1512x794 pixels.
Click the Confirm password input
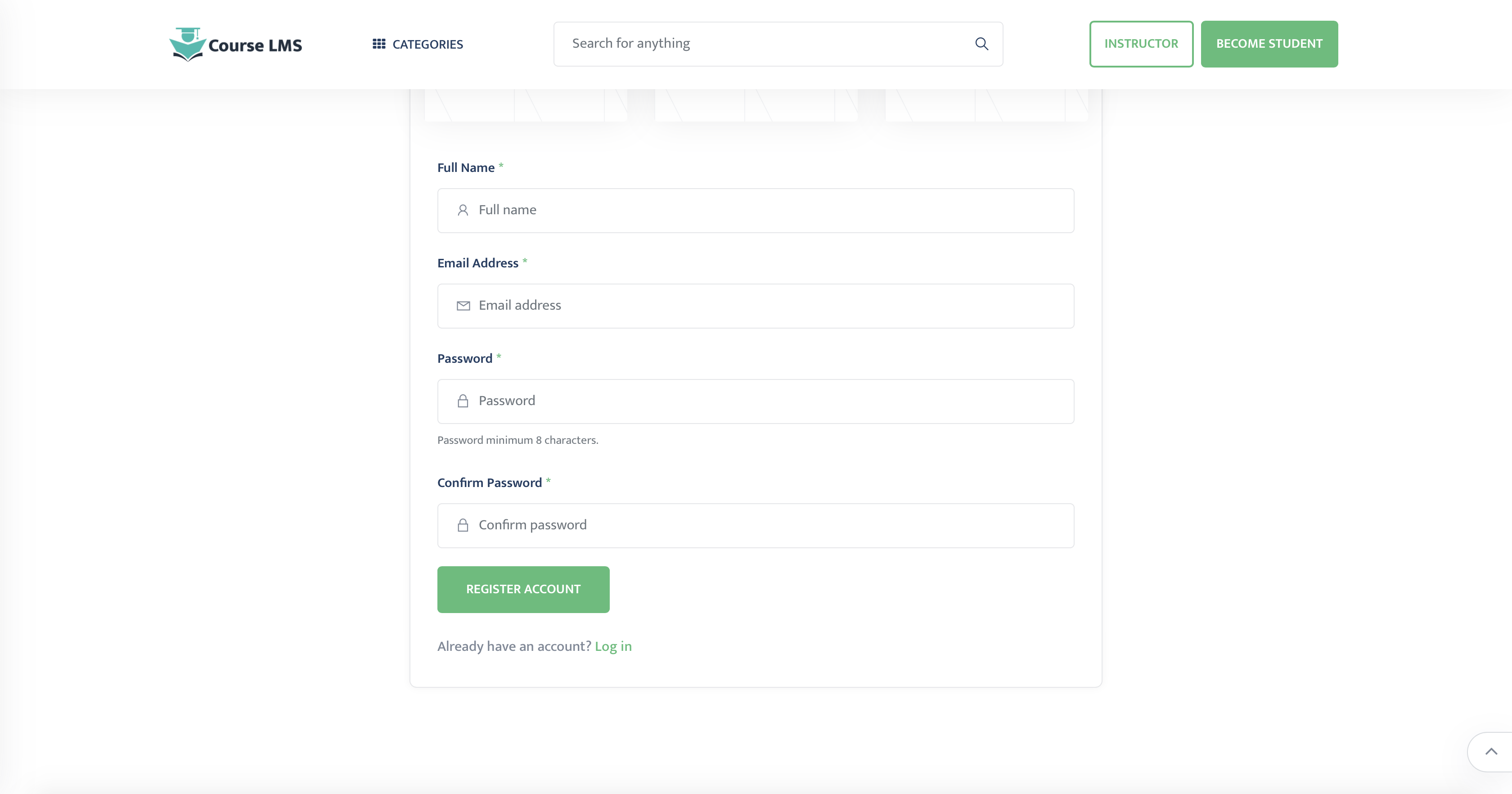coord(763,525)
